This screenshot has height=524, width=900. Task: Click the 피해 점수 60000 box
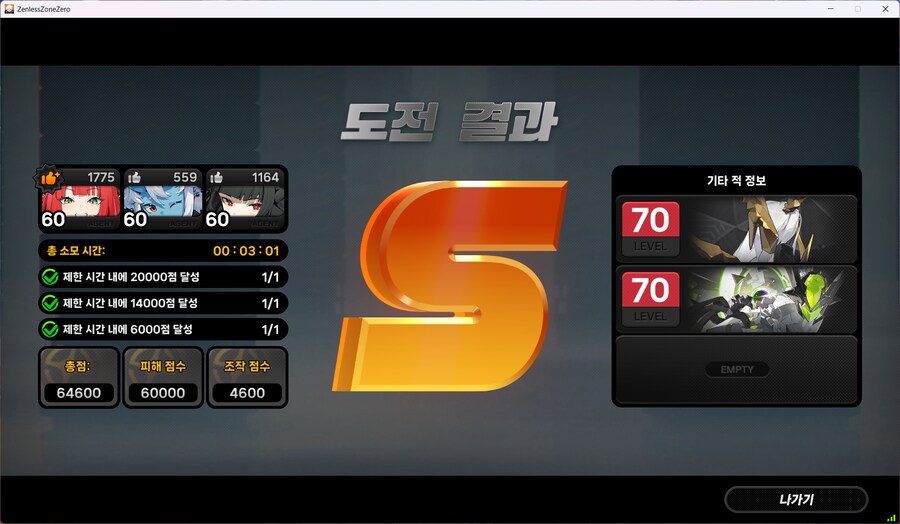tap(163, 377)
